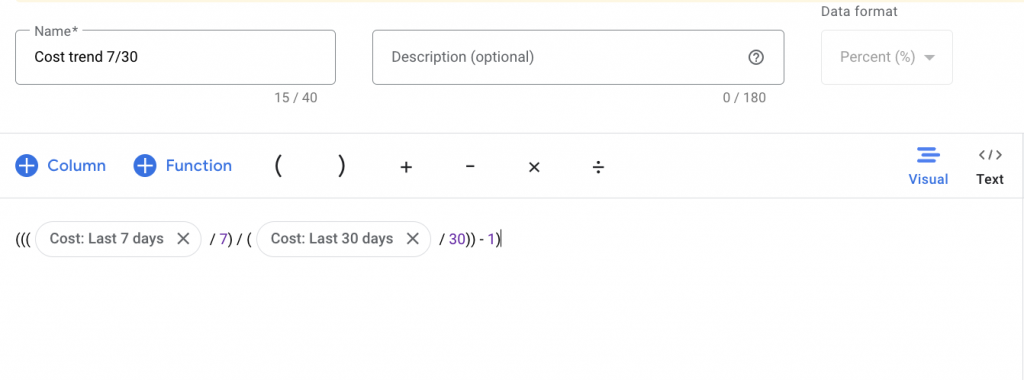
Task: Switch to Visual formula editor mode
Action: [x=928, y=166]
